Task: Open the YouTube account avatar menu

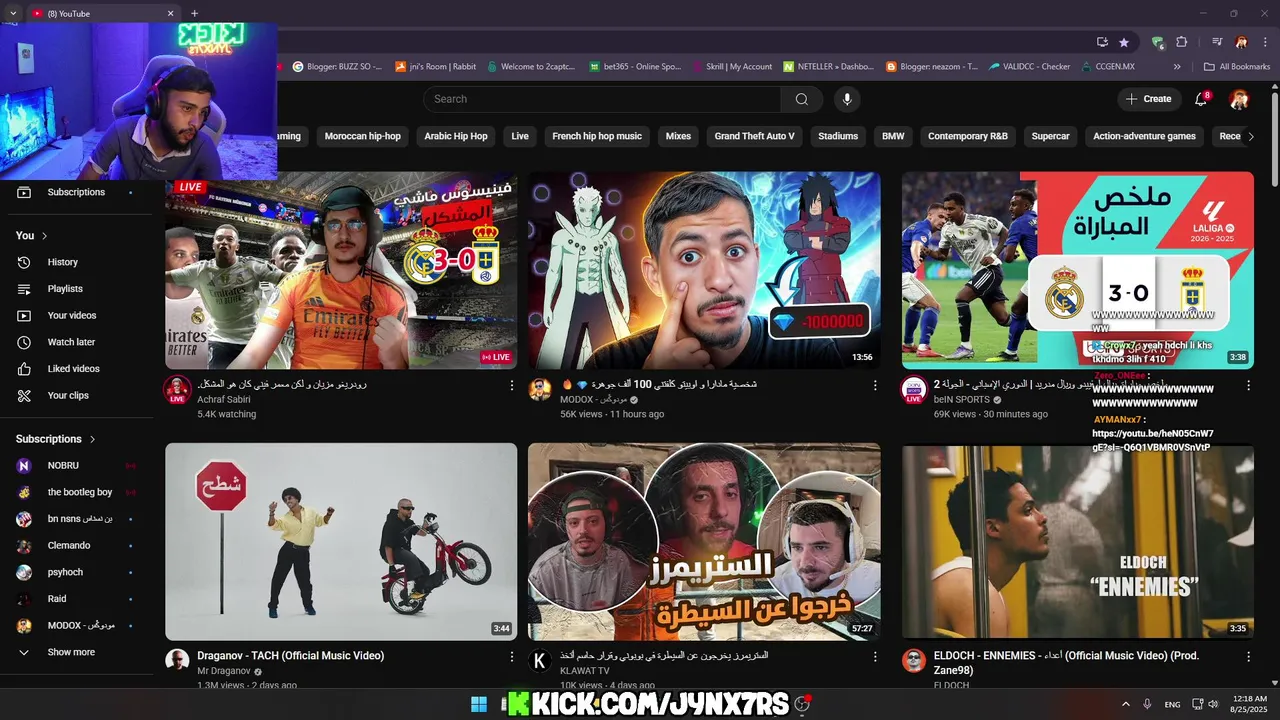Action: coord(1239,99)
